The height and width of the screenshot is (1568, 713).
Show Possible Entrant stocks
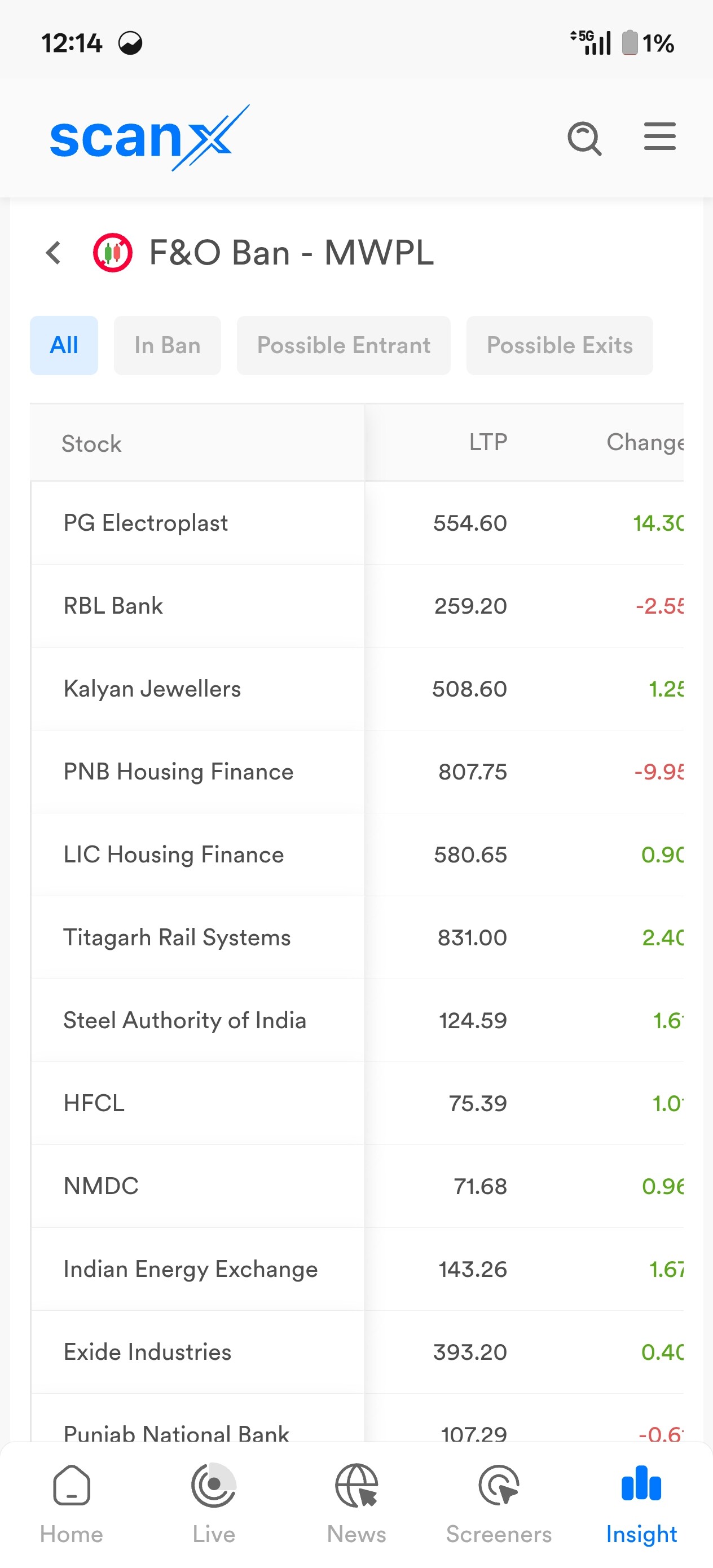tap(344, 345)
